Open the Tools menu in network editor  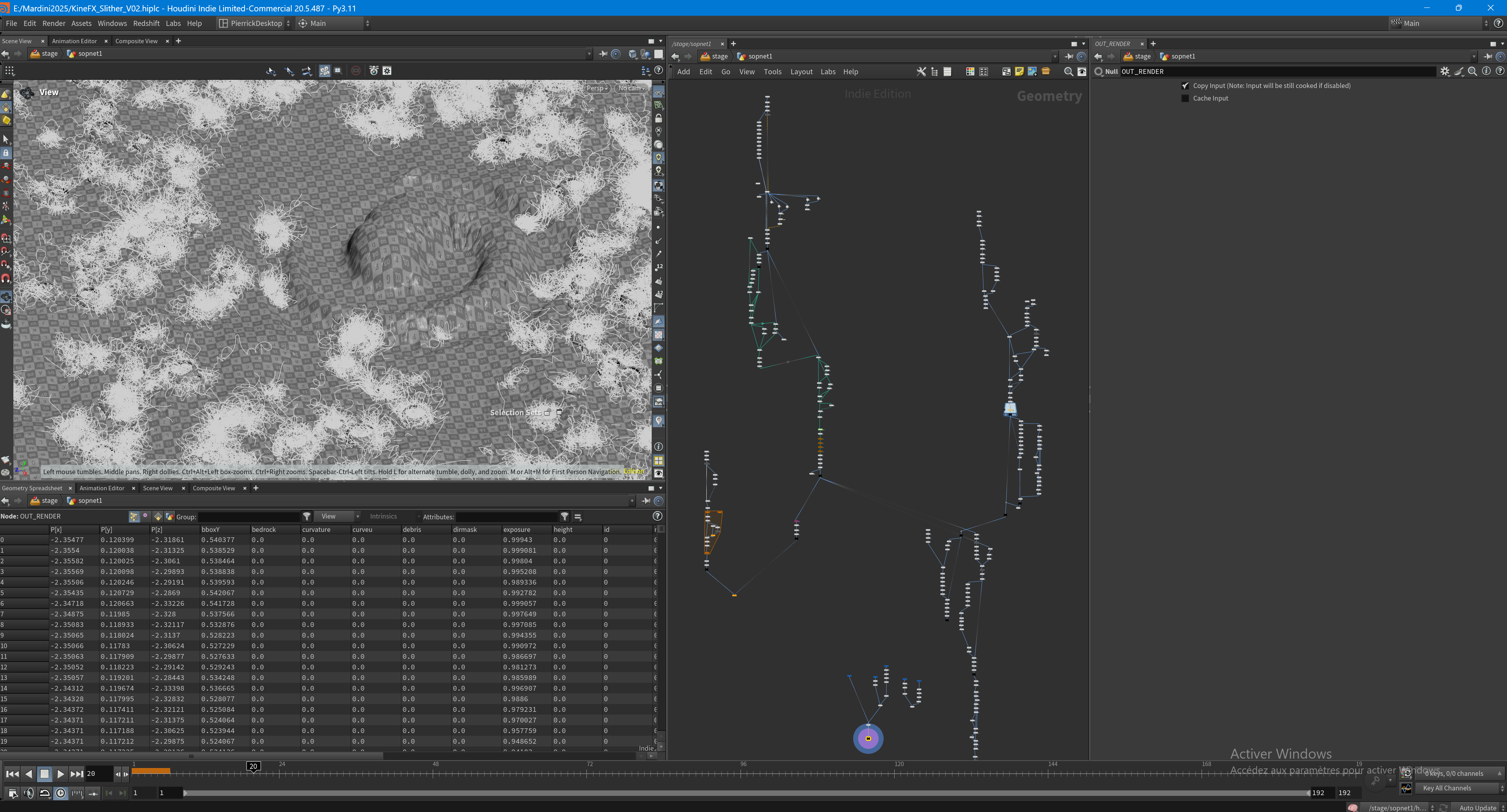772,71
